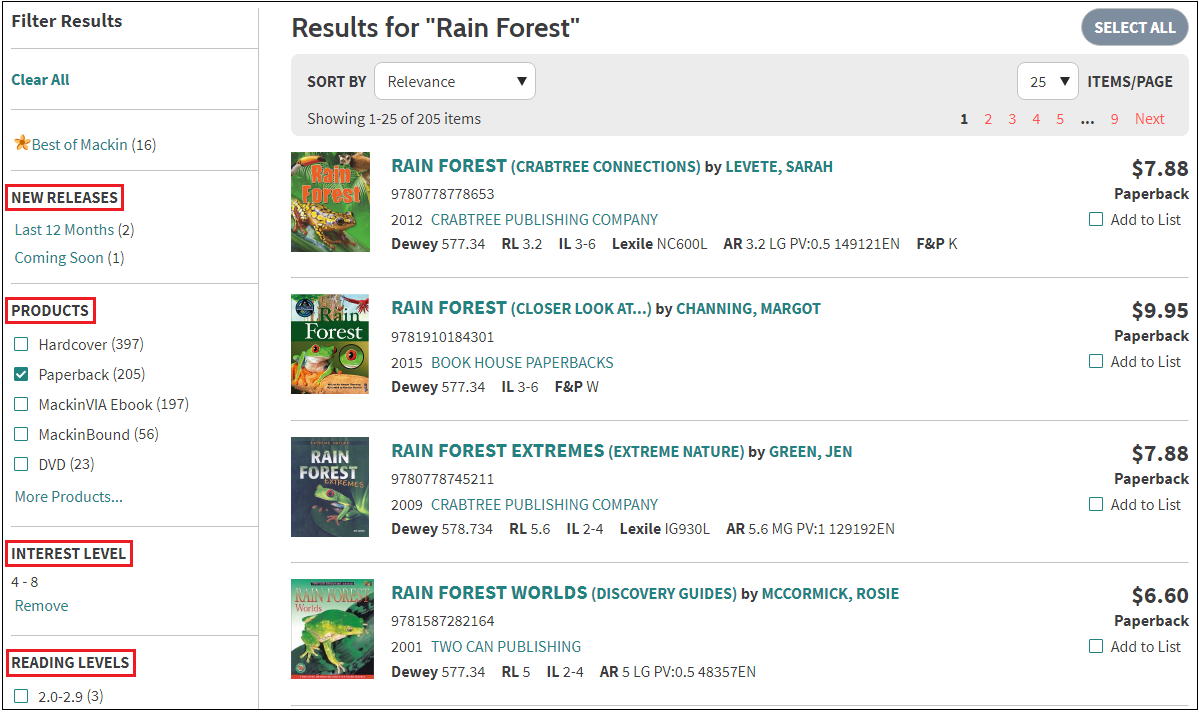The height and width of the screenshot is (712, 1199).
Task: Check the 2.0-2.9 reading level box
Action: pyautogui.click(x=21, y=696)
